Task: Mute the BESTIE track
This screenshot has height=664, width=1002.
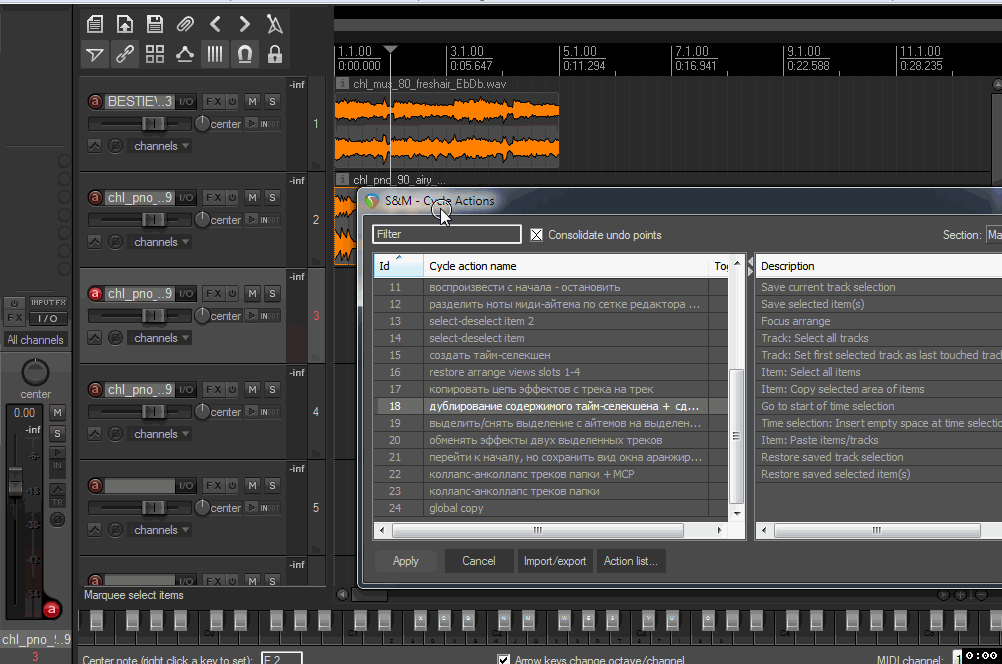Action: (x=252, y=101)
